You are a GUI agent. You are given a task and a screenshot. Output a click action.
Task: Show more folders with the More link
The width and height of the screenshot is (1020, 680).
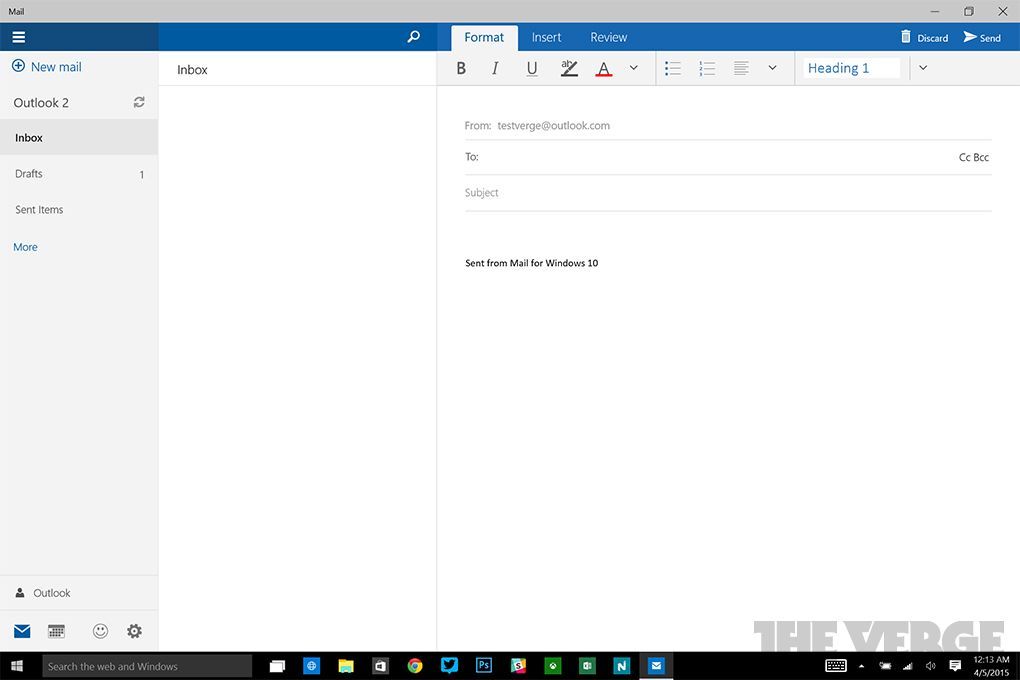[24, 246]
